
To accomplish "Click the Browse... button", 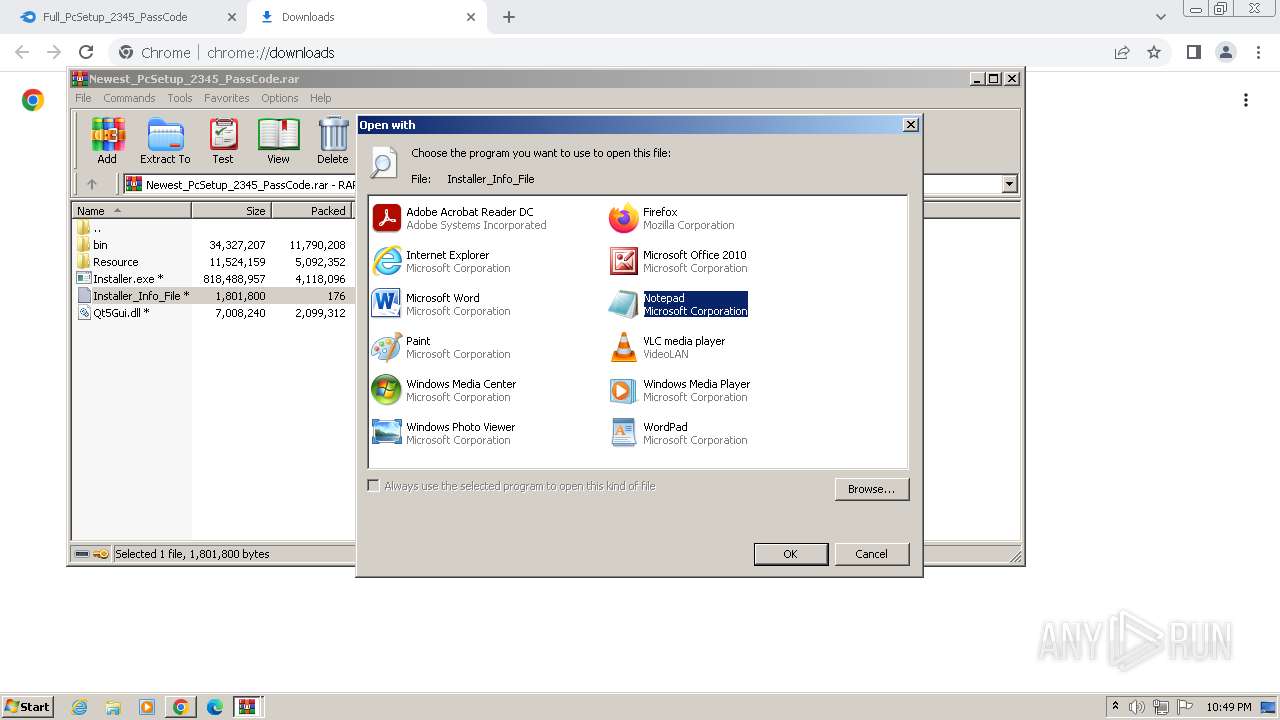I will [871, 489].
